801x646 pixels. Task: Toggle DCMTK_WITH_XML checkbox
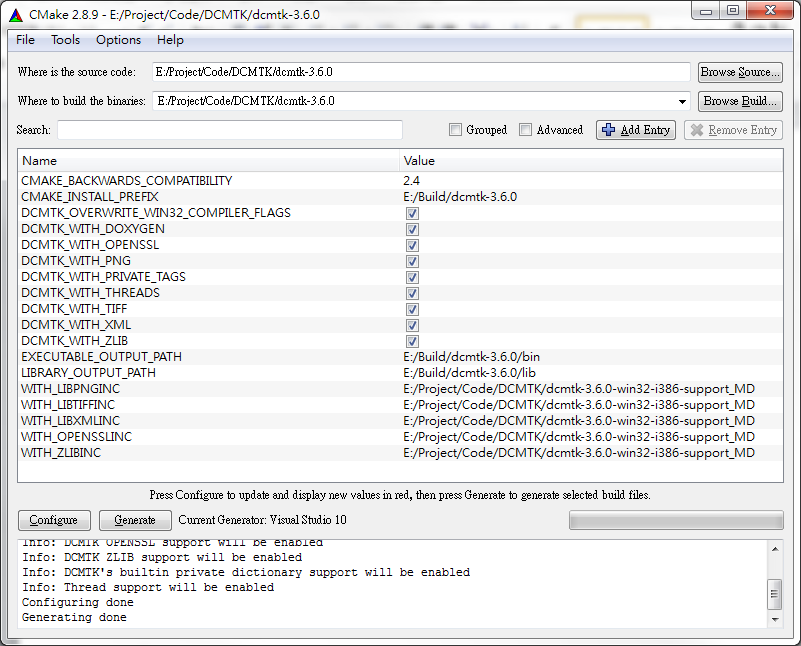point(412,325)
